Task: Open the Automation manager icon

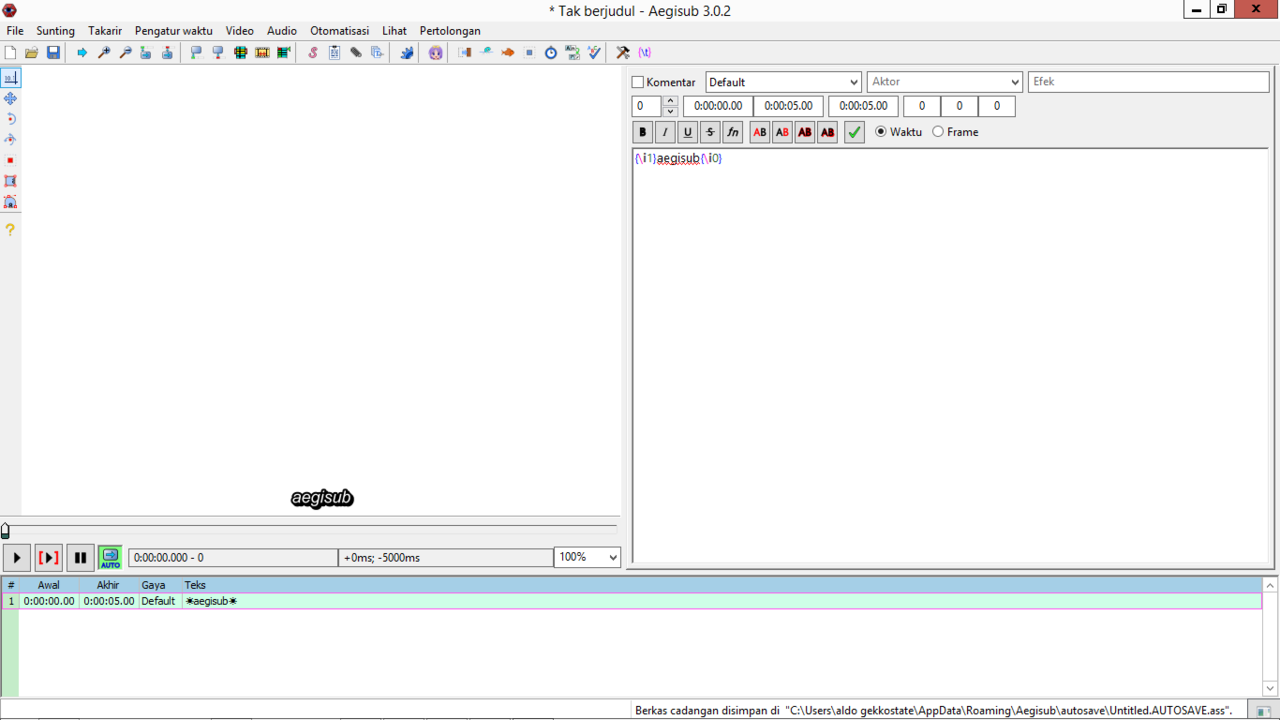Action: tap(407, 52)
